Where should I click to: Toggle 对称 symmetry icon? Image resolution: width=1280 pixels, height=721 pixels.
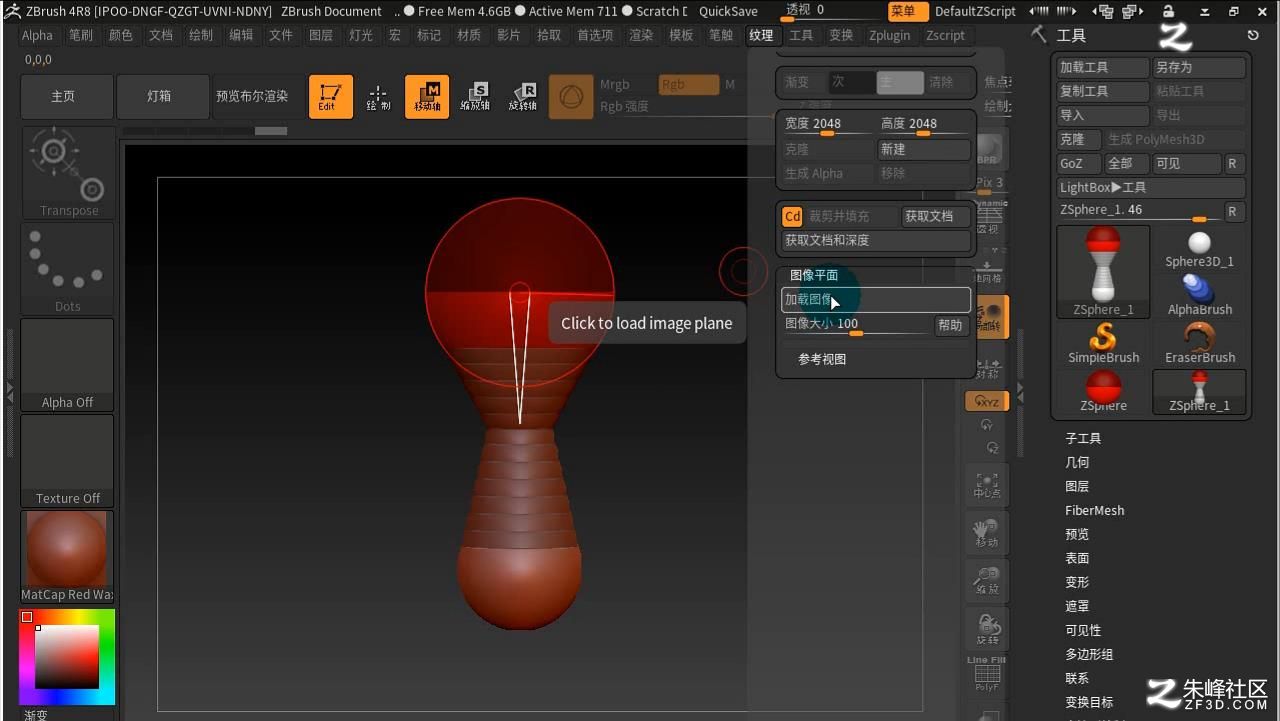point(987,368)
